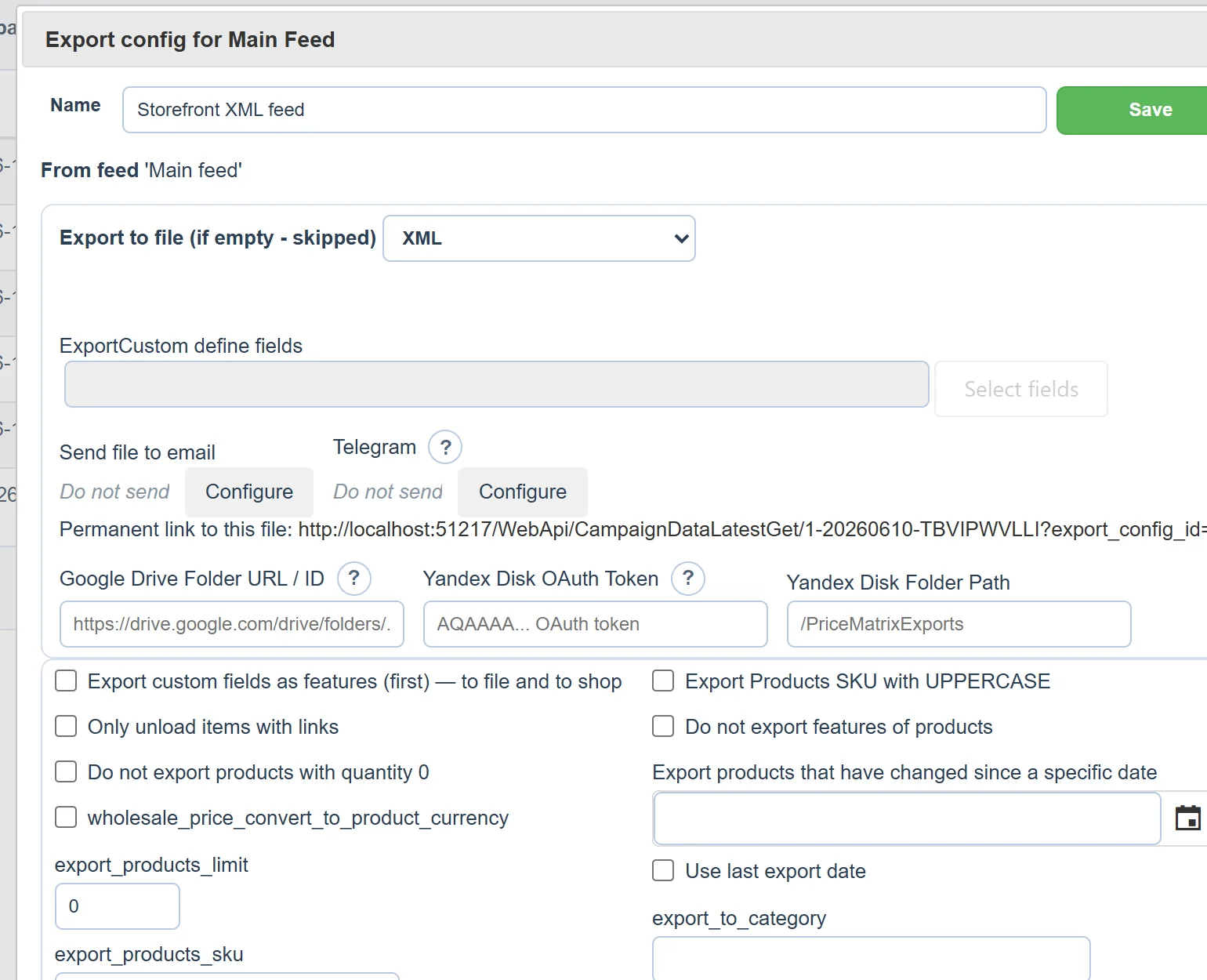Check Do not export features of products

663,726
